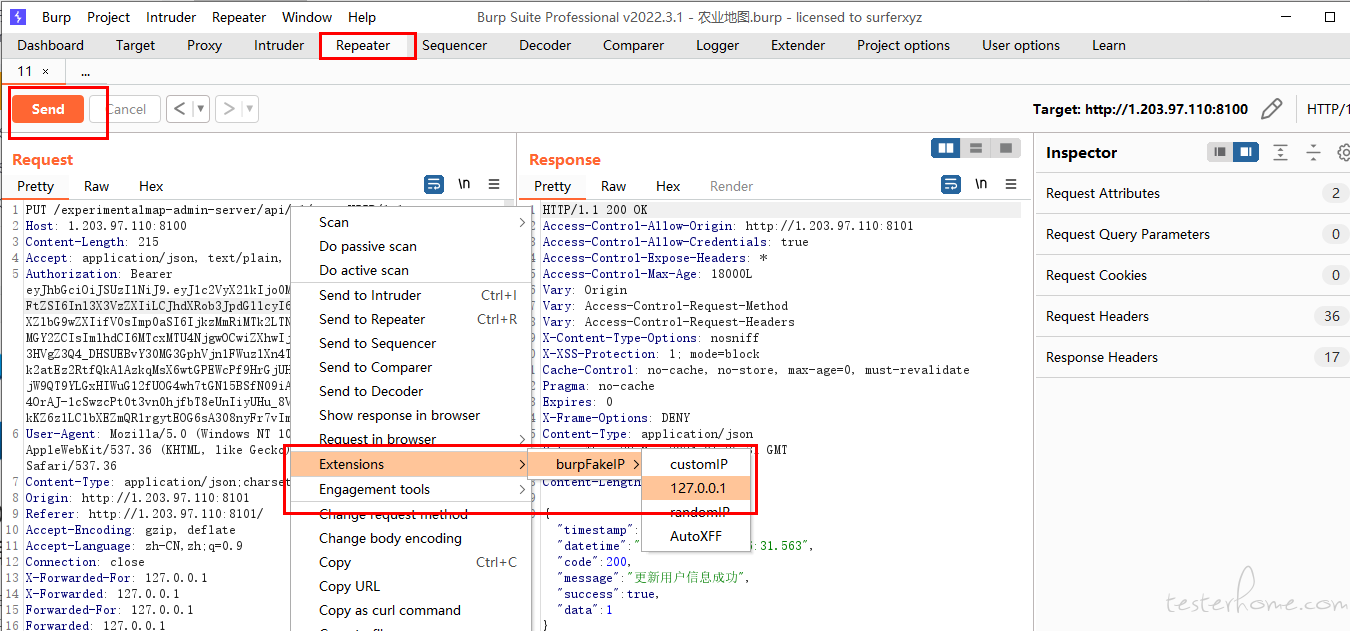Open history dropdown beside back arrow

(200, 109)
